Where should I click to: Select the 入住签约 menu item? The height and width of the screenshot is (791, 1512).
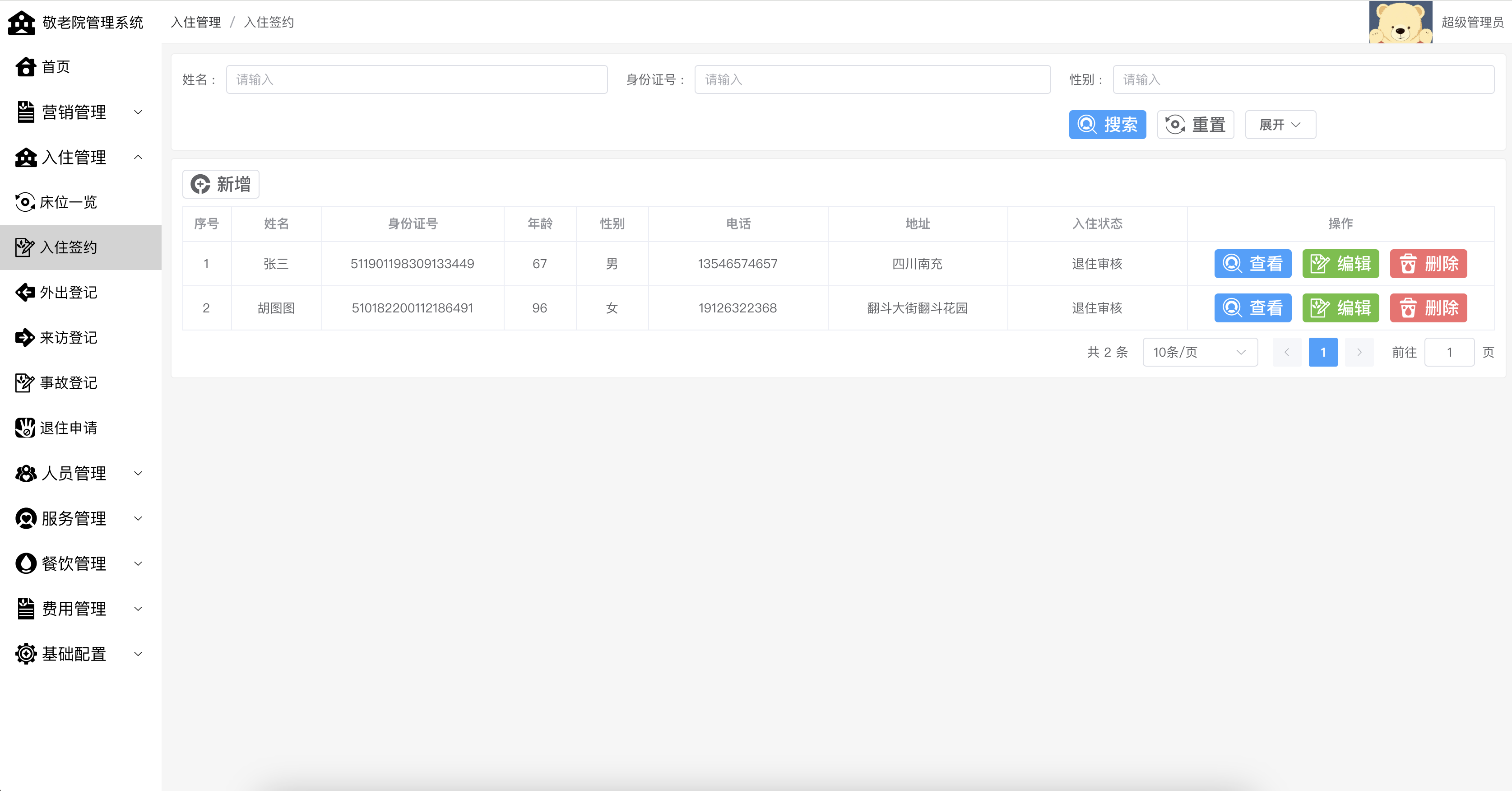[68, 247]
